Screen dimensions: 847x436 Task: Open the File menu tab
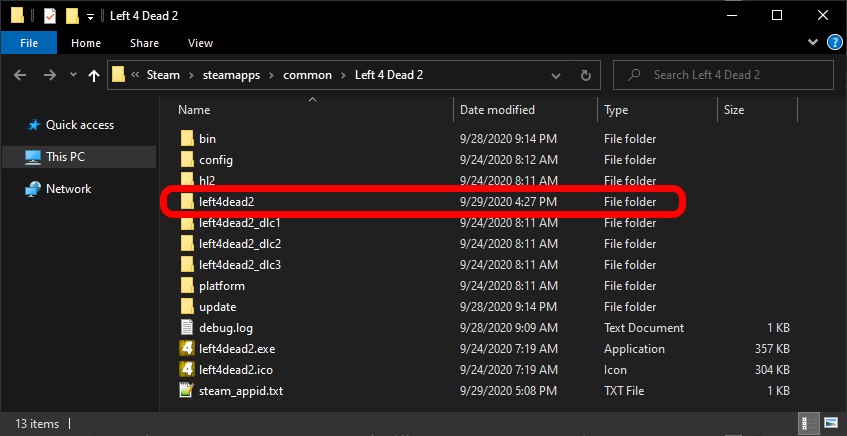tap(29, 43)
